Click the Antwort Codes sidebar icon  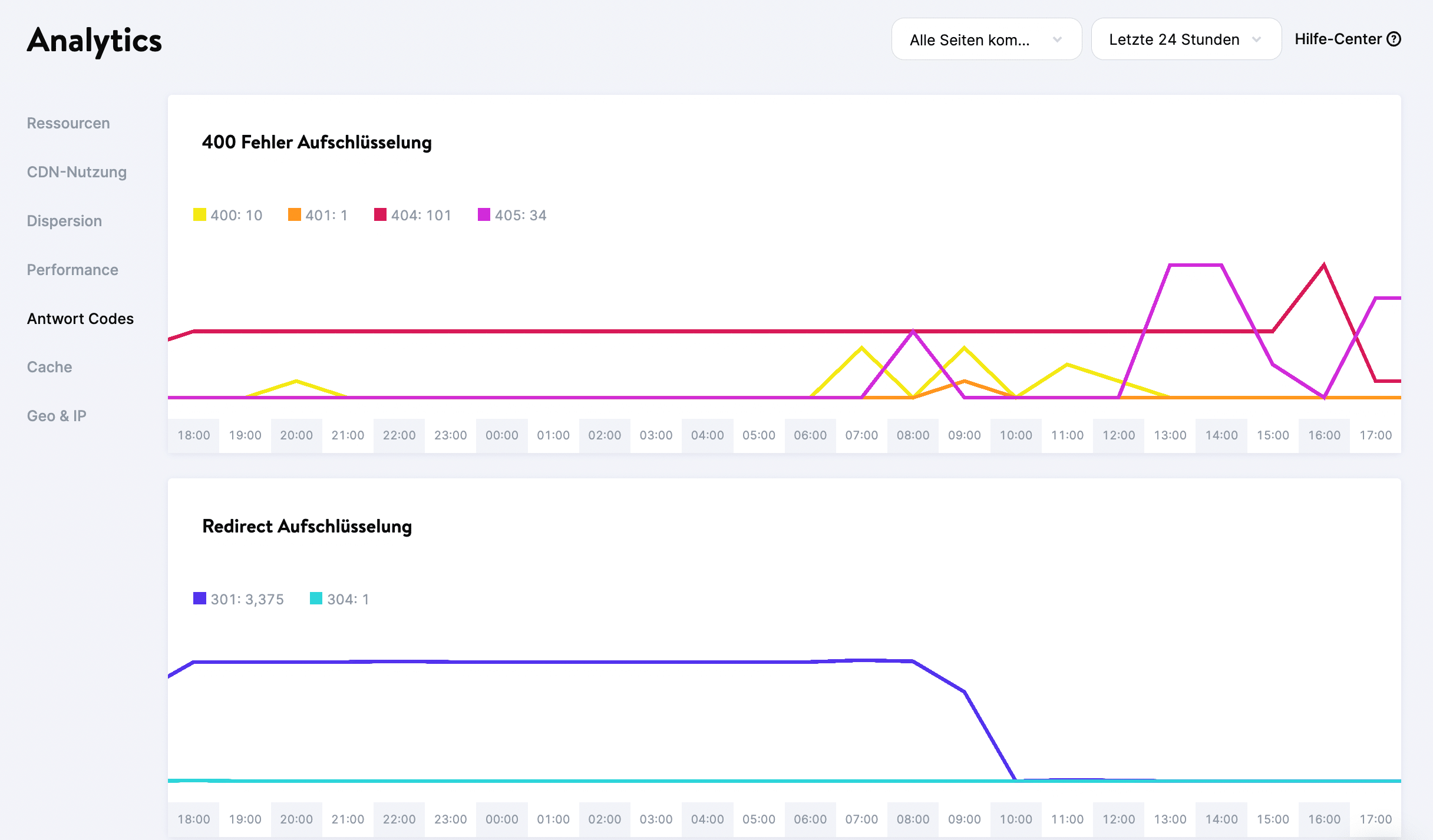pos(81,318)
